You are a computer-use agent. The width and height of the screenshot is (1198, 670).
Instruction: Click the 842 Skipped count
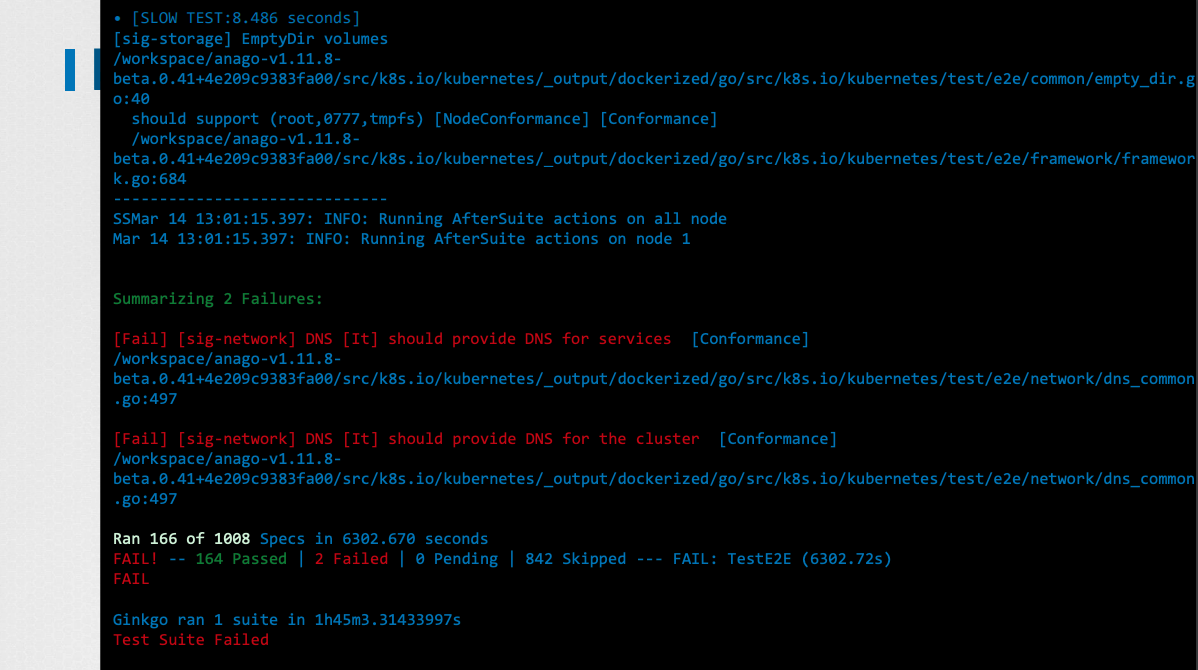click(575, 558)
